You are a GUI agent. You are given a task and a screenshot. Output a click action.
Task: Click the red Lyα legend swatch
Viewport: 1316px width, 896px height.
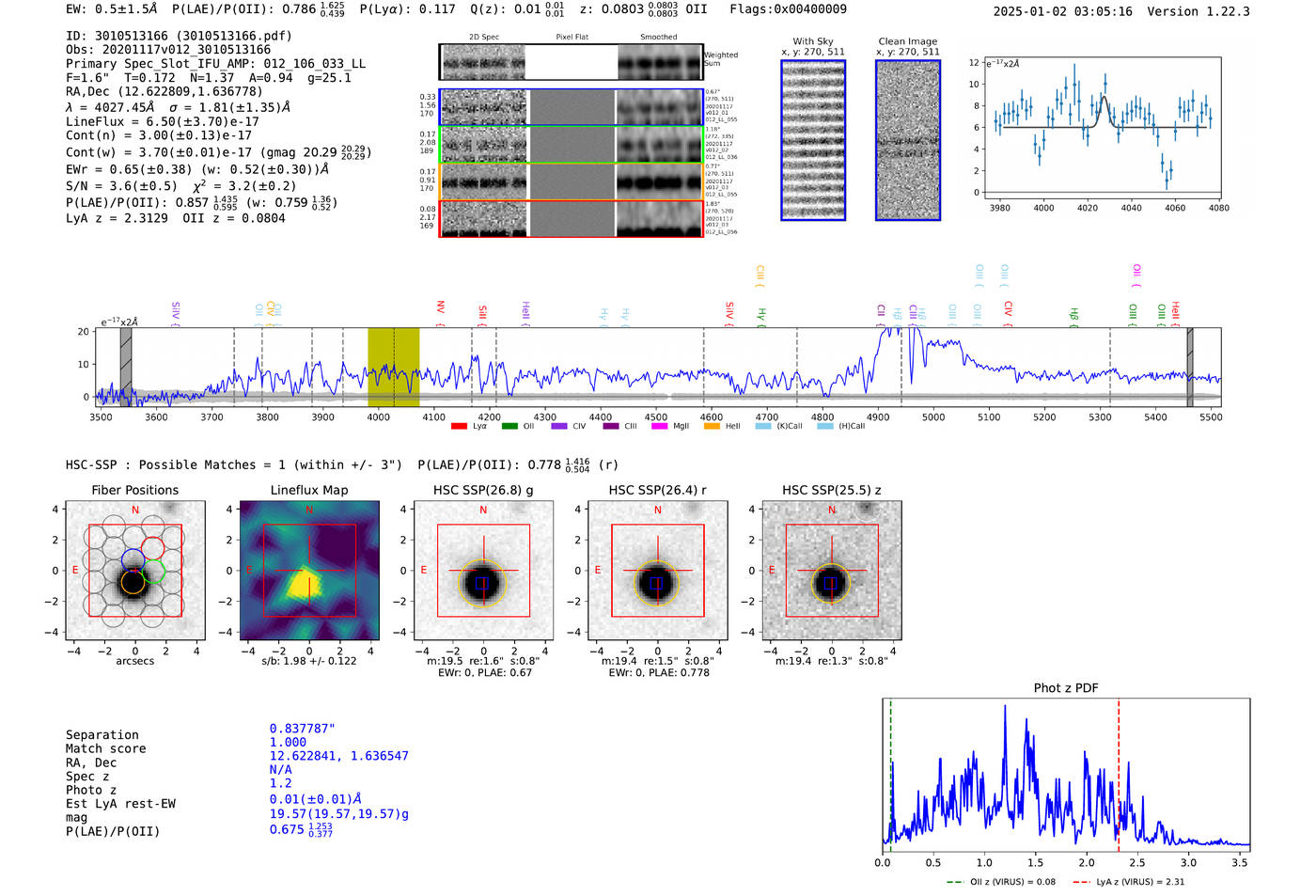pyautogui.click(x=459, y=427)
